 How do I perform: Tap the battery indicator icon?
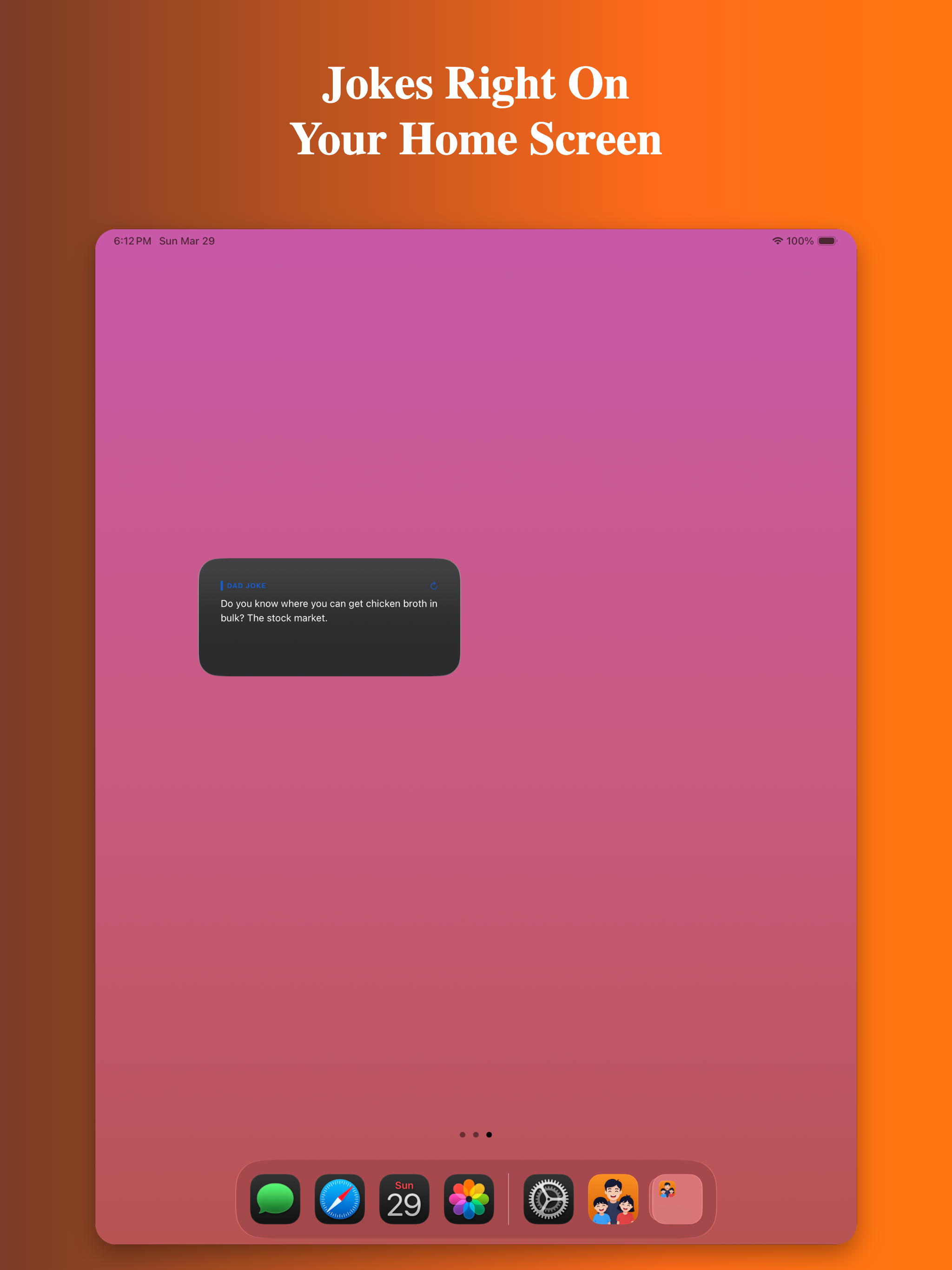point(827,240)
